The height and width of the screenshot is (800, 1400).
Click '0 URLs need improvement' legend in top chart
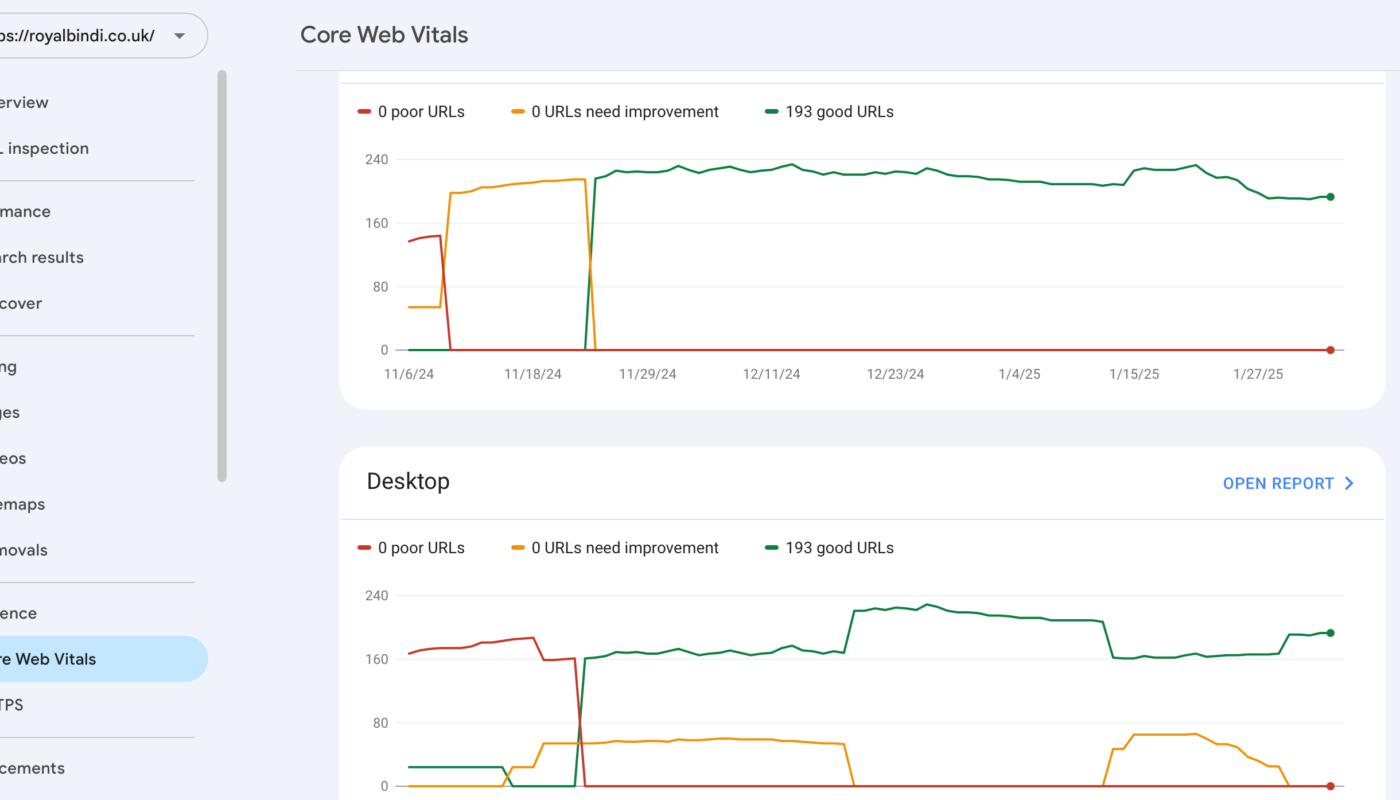point(615,112)
